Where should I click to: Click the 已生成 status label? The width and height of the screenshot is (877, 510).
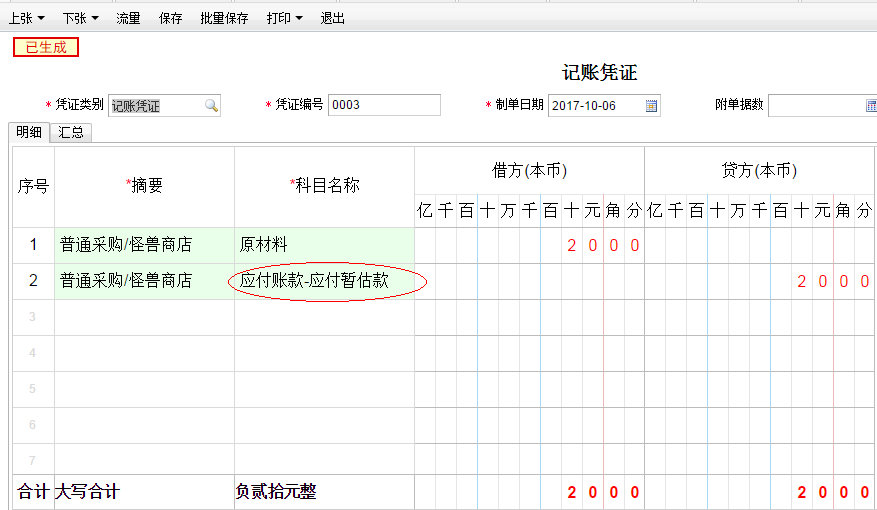pos(46,47)
